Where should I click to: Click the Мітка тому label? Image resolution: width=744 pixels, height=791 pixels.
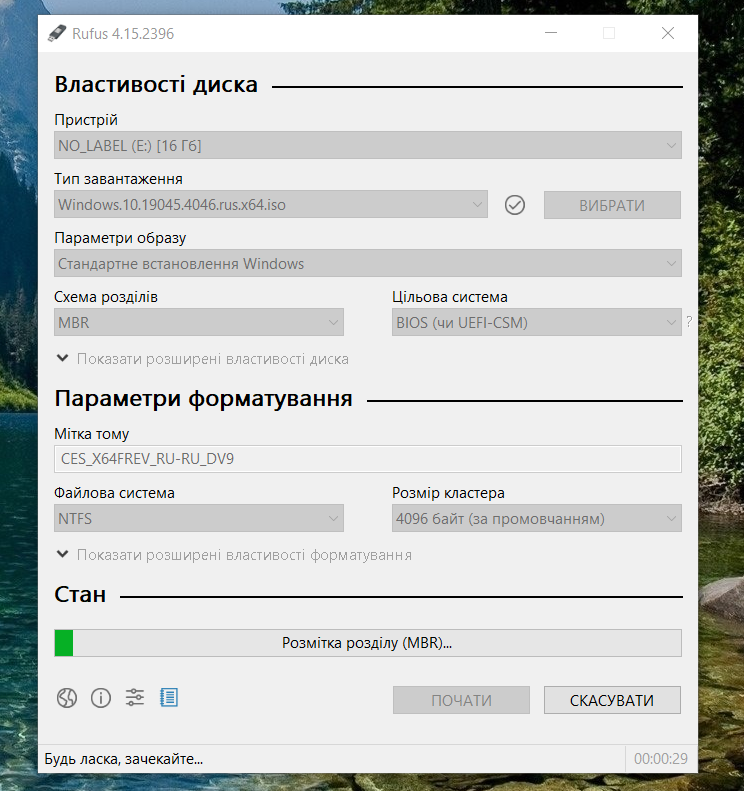92,434
